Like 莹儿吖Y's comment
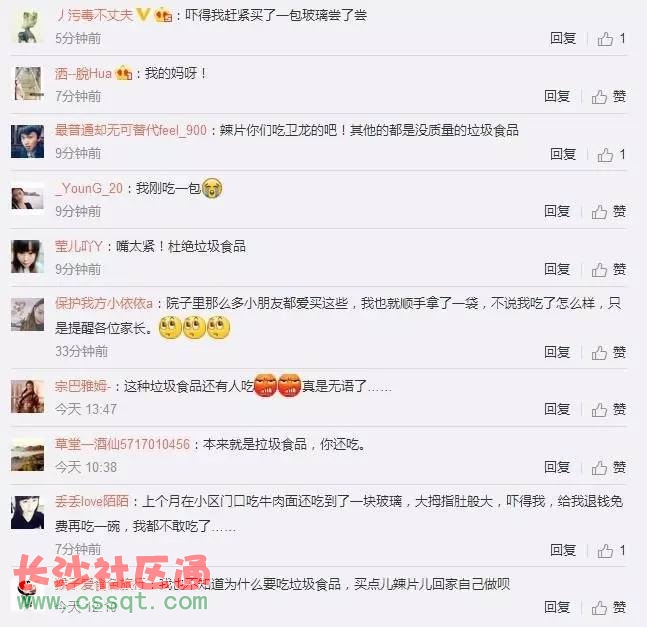 point(609,269)
